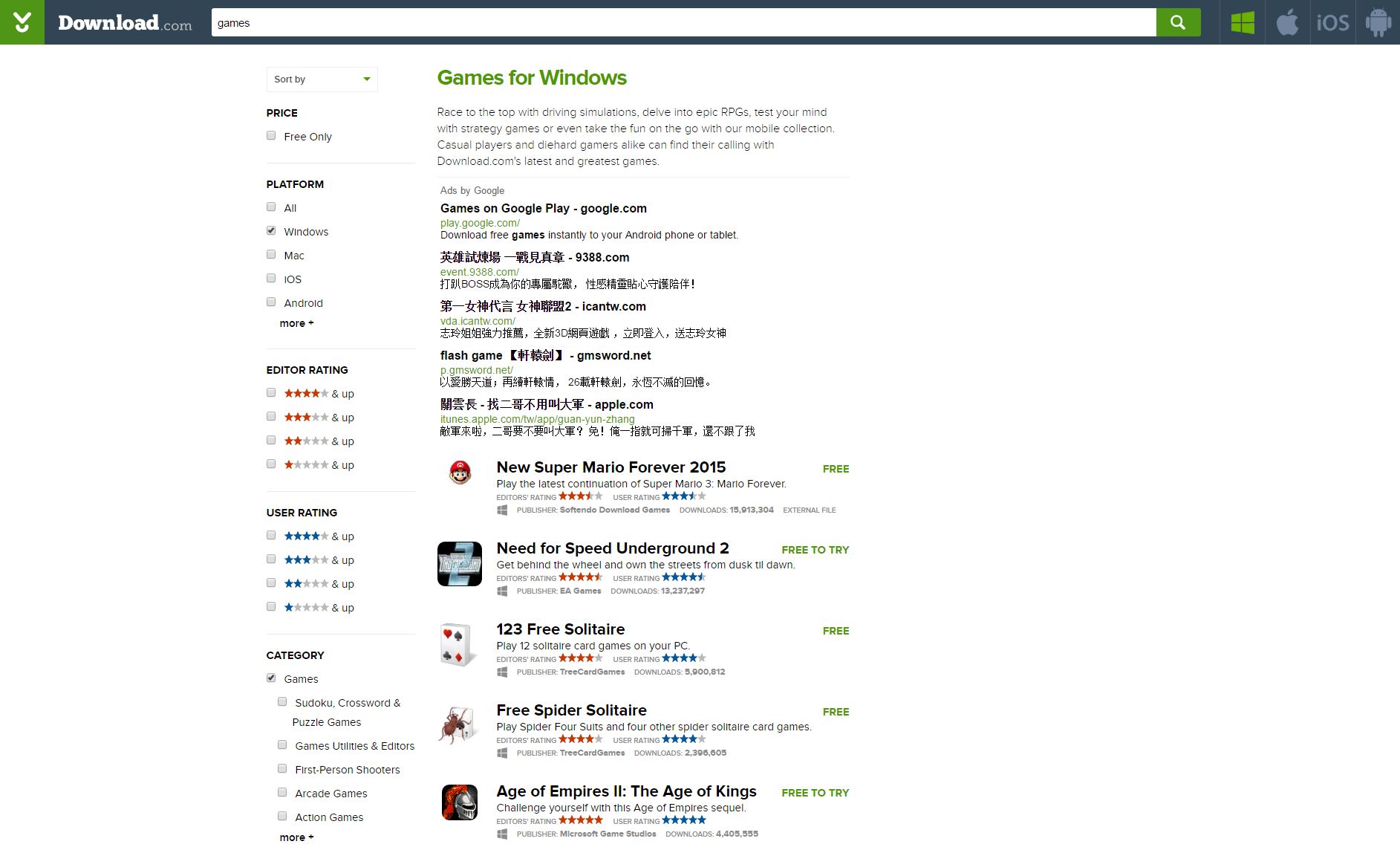Filter user rating three stars & up
1400x850 pixels.
coord(271,559)
